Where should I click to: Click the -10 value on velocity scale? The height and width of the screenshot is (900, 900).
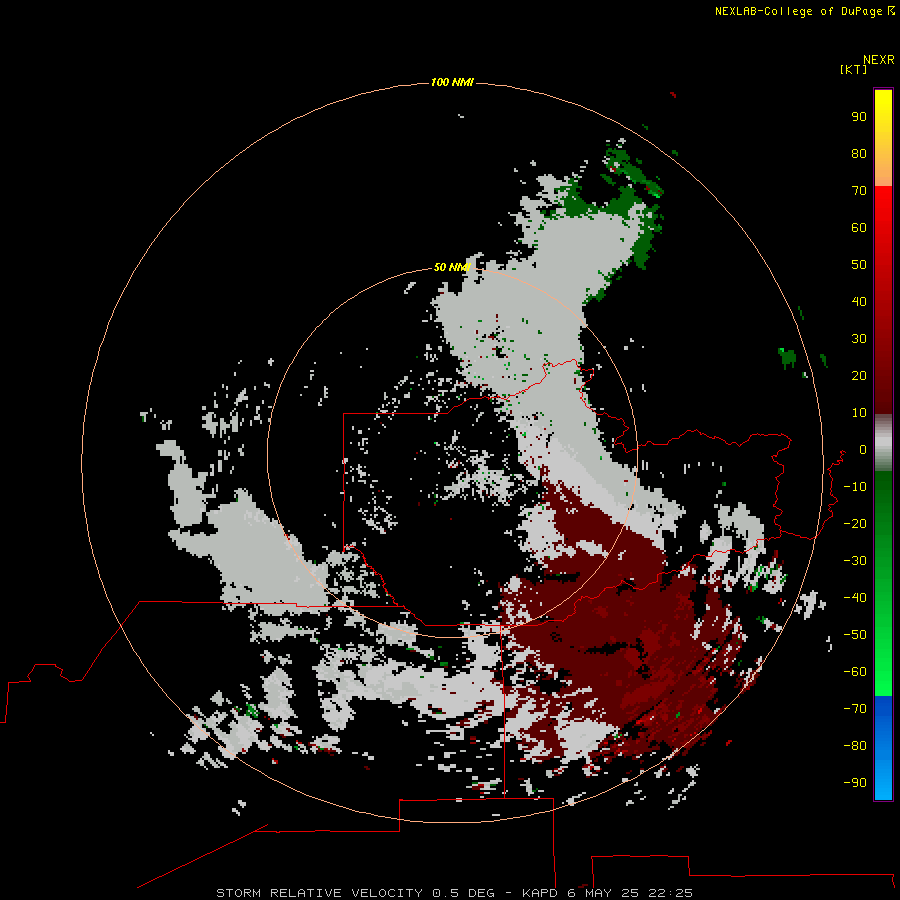click(x=855, y=487)
